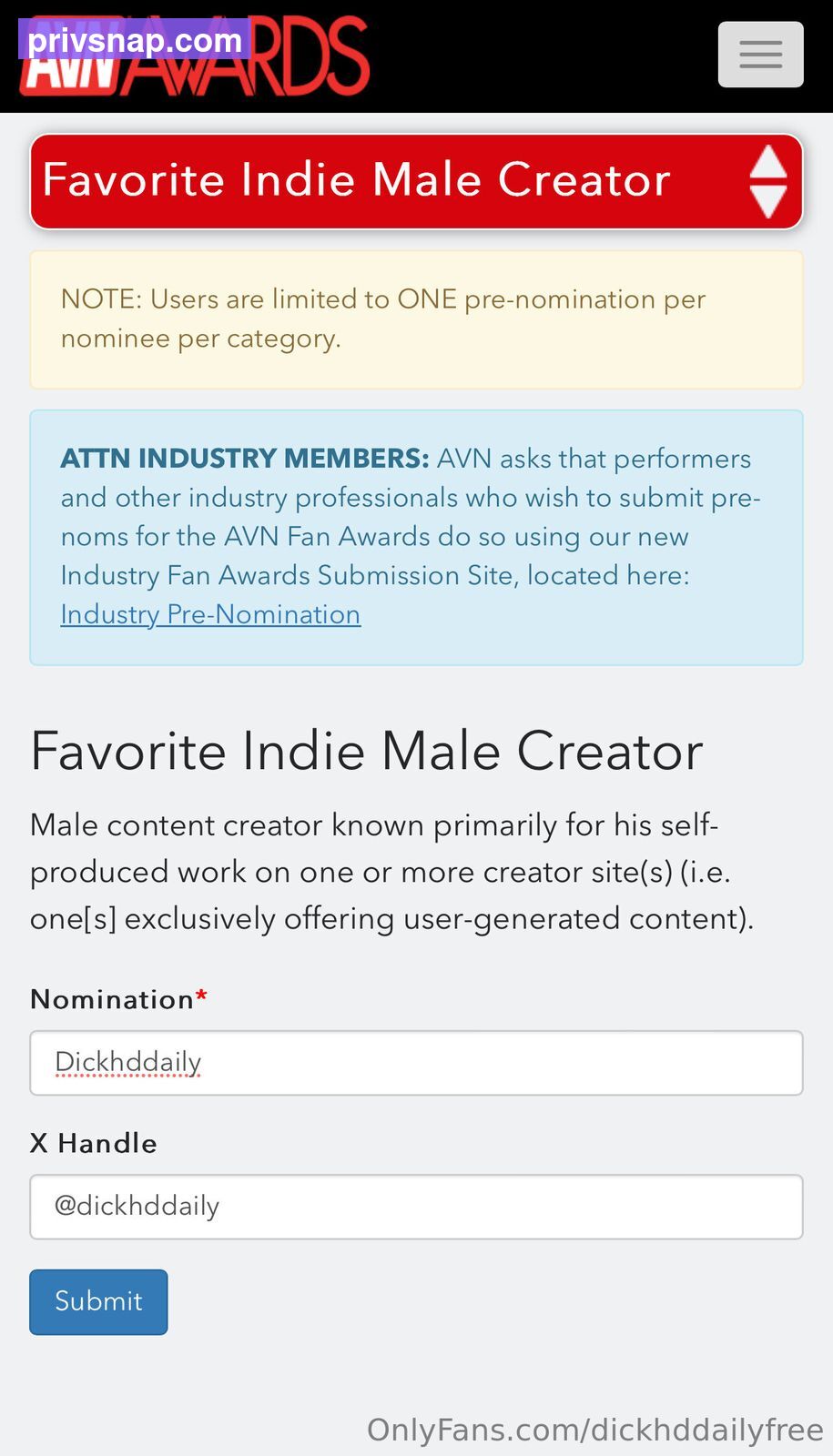The image size is (833, 1456).
Task: Click the AVN Awards logo
Action: [195, 56]
